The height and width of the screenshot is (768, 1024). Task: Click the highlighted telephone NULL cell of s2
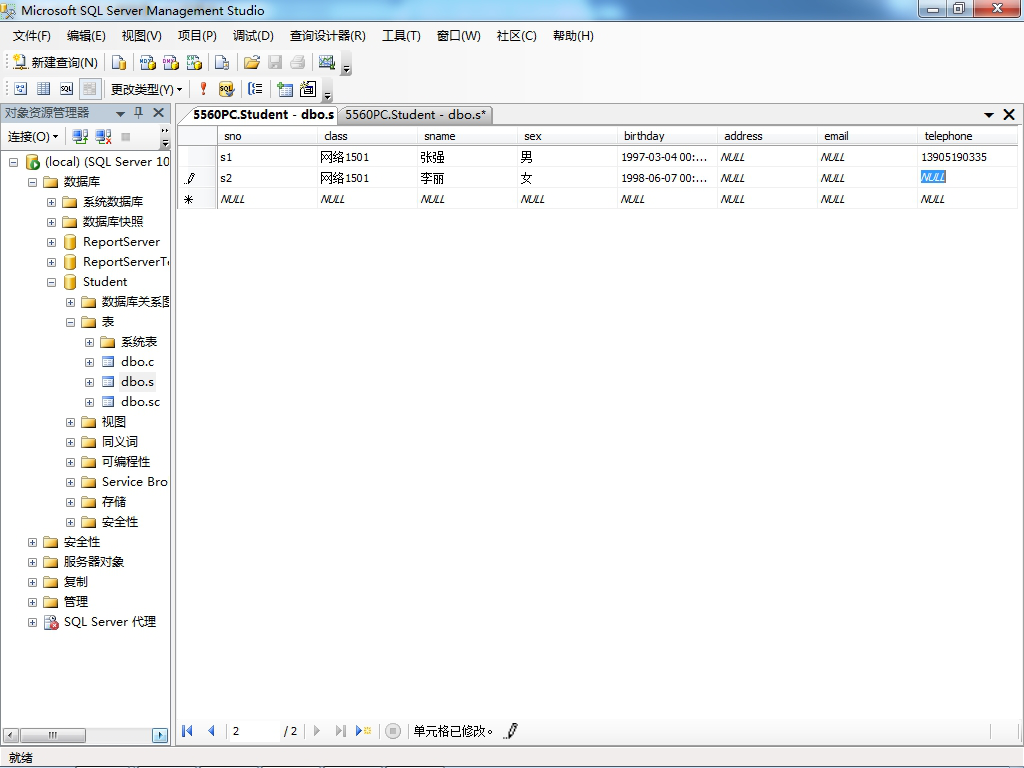(x=967, y=178)
